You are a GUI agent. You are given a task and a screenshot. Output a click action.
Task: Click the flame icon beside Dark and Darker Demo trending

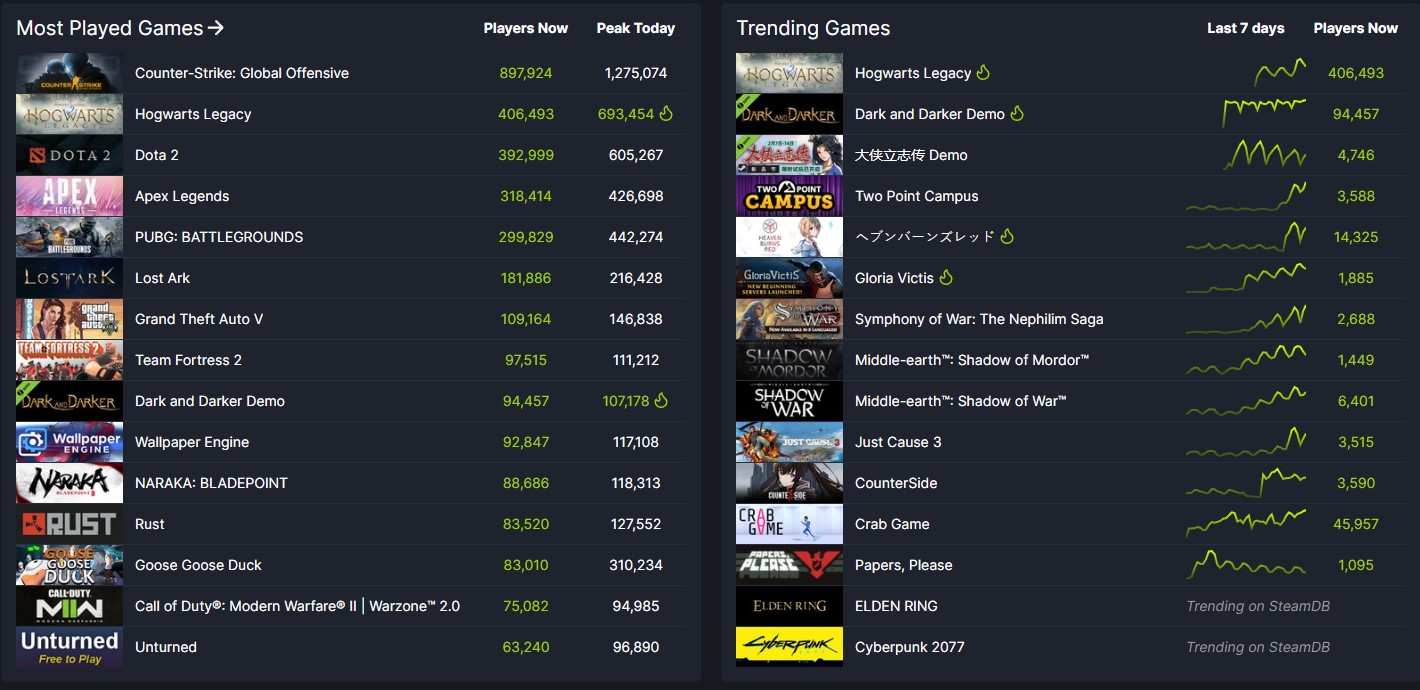[x=1017, y=114]
